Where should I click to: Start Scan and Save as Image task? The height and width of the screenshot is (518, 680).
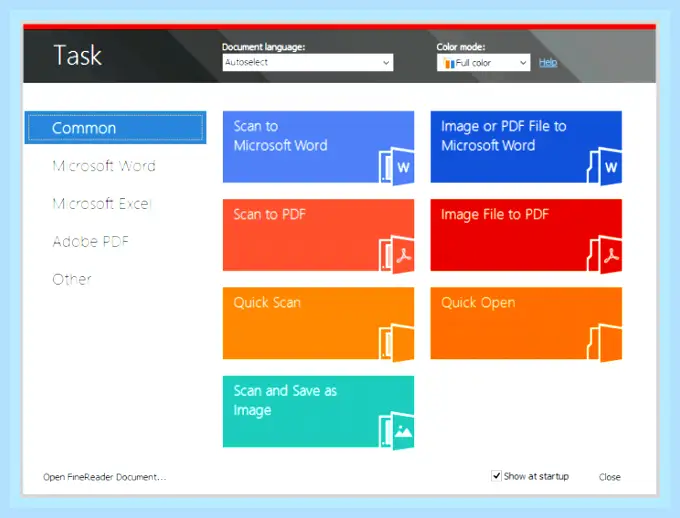318,411
